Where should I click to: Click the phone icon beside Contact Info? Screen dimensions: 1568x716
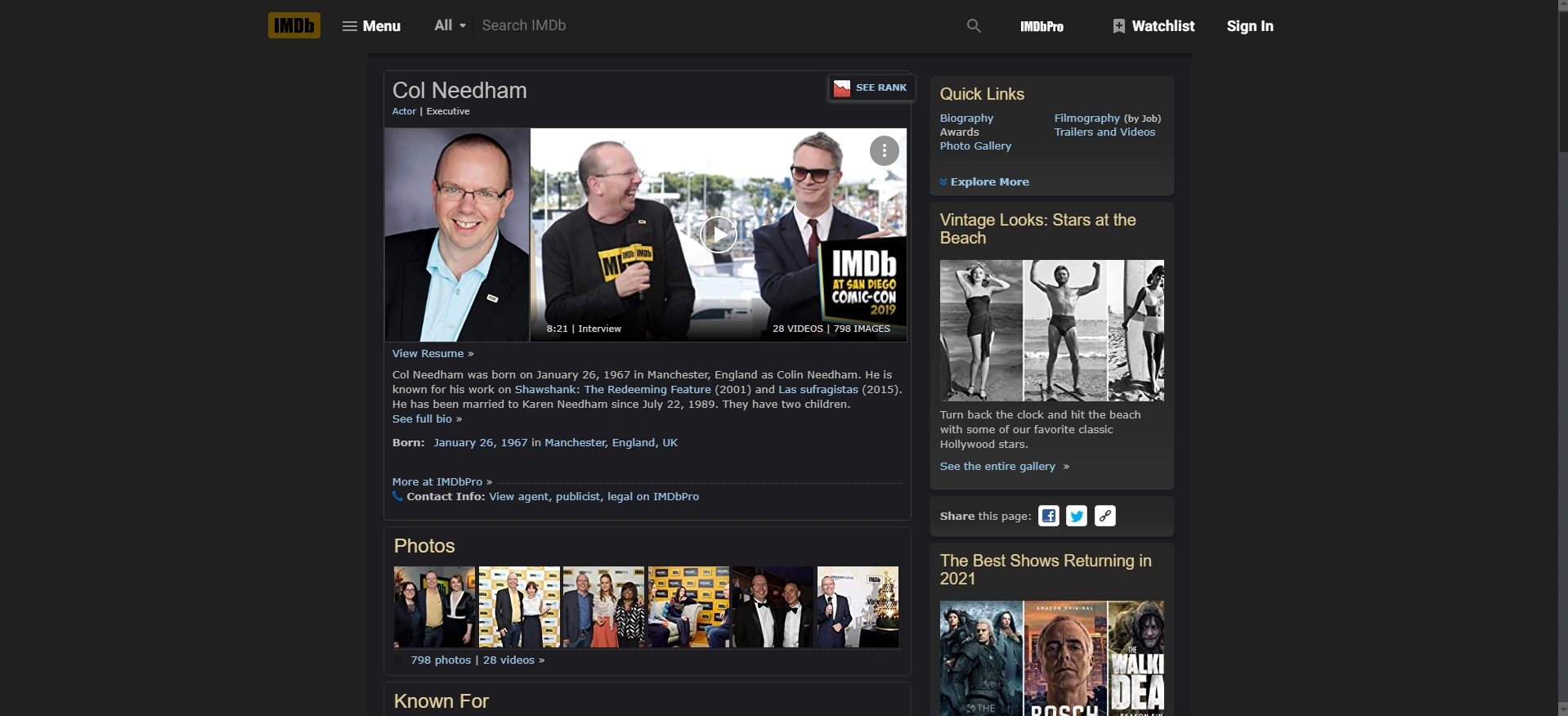[x=397, y=496]
